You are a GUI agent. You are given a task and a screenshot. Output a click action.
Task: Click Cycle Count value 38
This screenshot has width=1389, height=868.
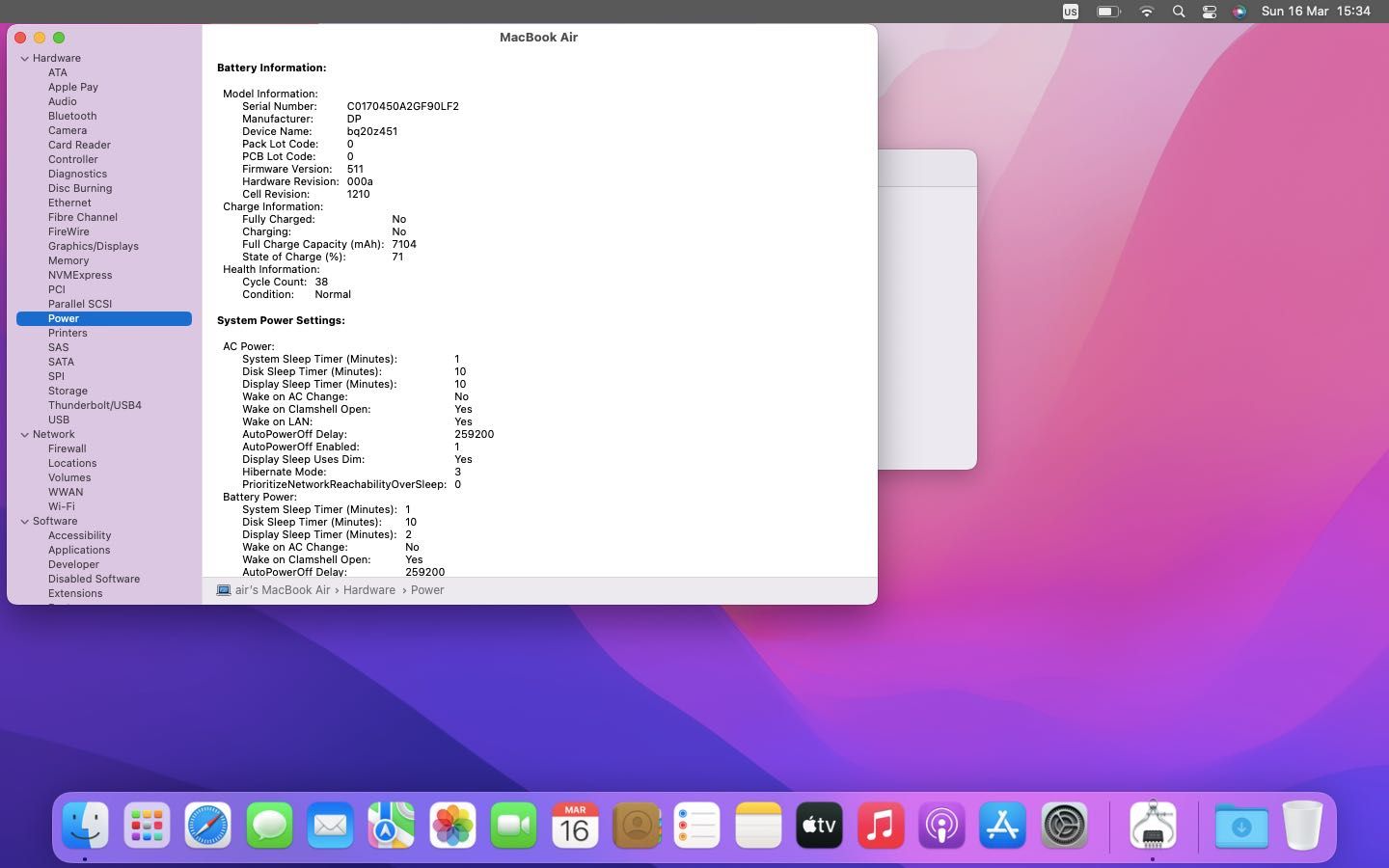[321, 282]
